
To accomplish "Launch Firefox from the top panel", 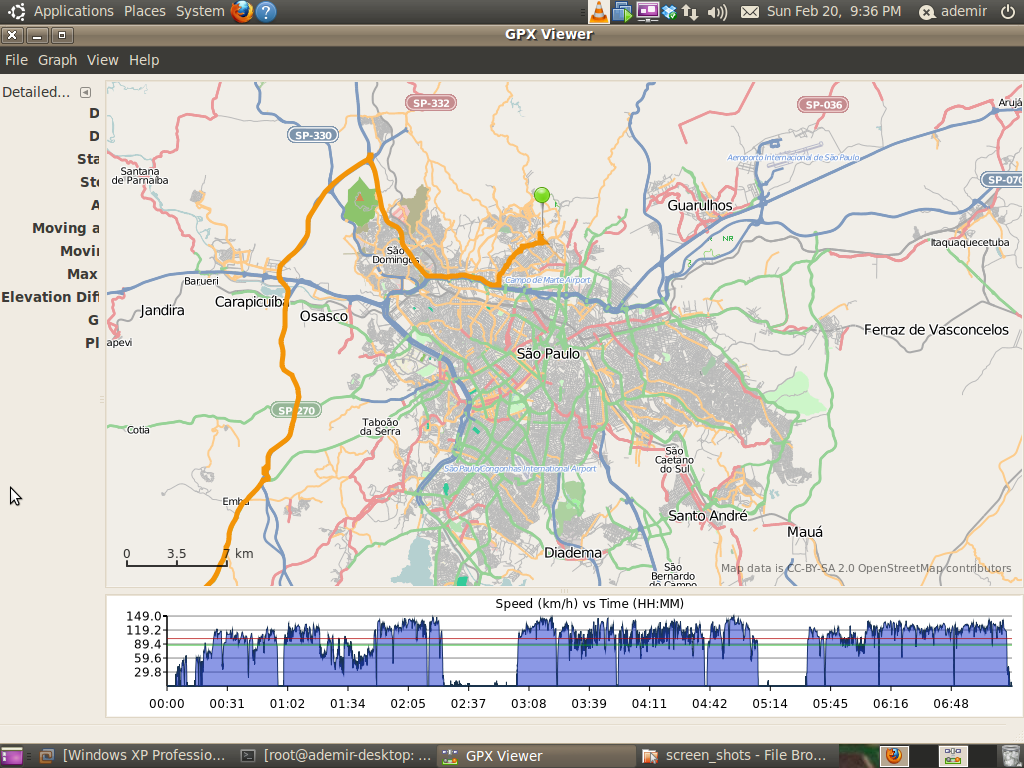I will (241, 11).
